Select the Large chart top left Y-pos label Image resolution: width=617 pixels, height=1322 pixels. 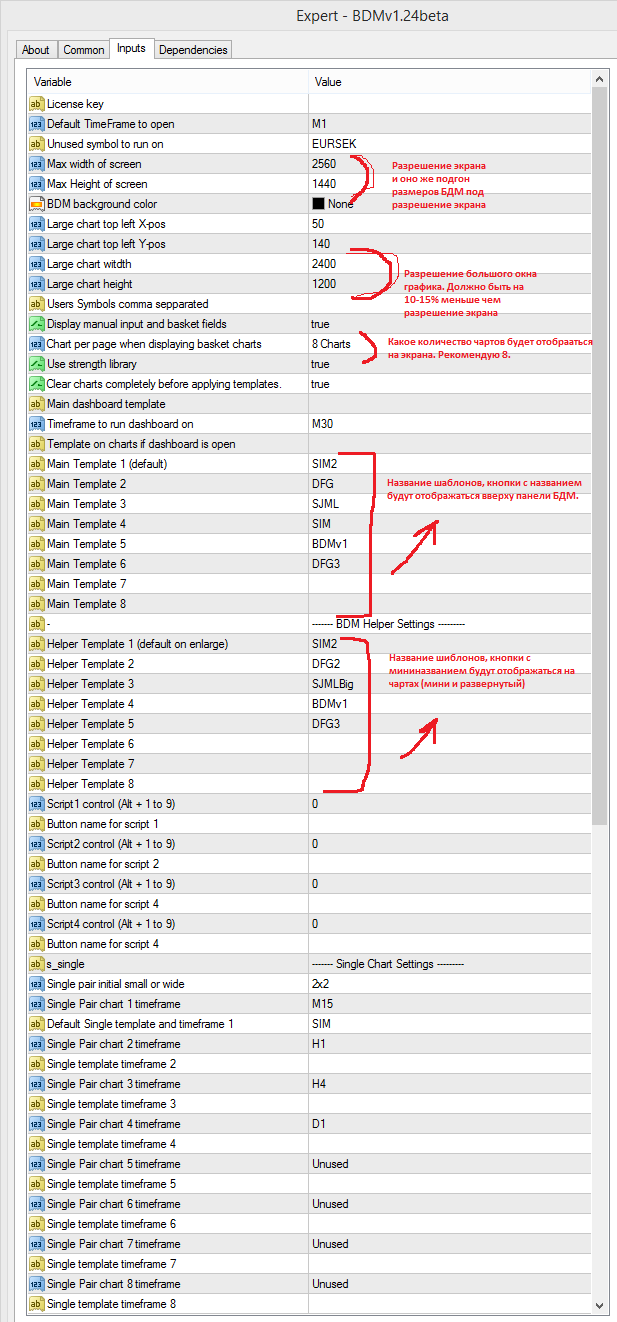tap(107, 244)
